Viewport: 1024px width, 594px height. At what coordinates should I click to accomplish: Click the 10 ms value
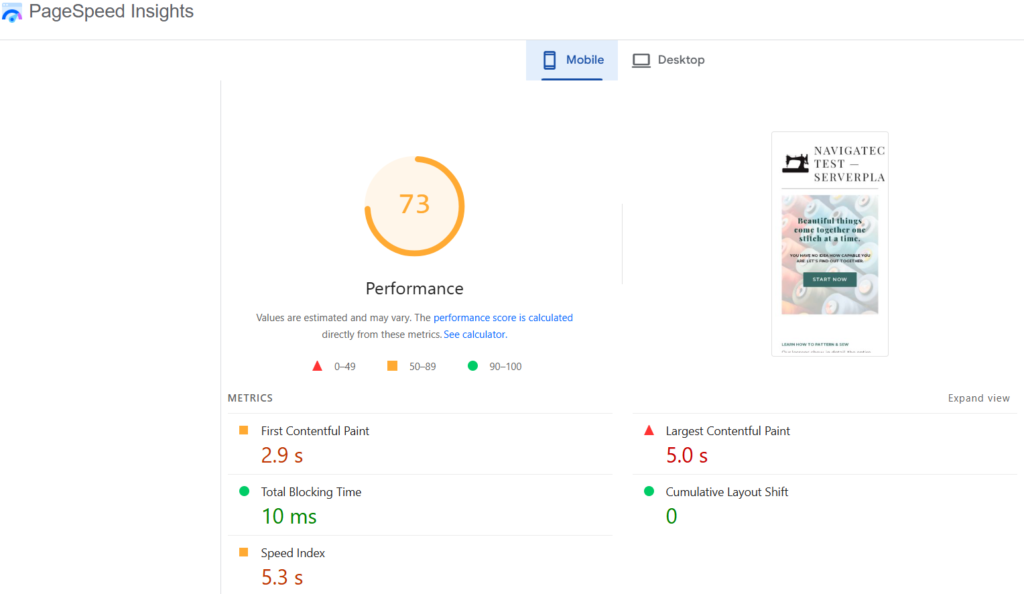[x=289, y=516]
